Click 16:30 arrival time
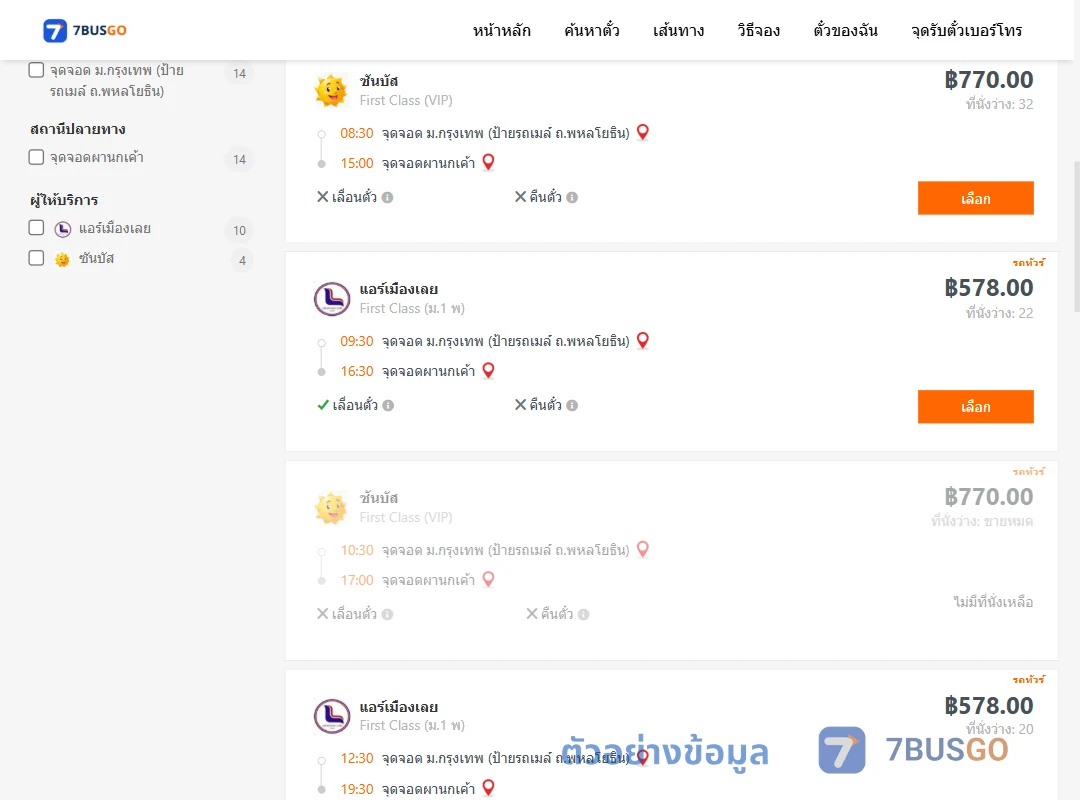The image size is (1080, 800). click(x=357, y=371)
